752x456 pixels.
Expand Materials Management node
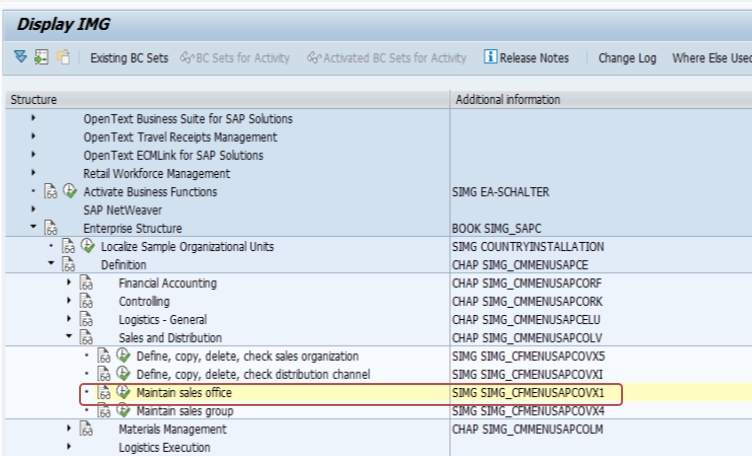click(69, 428)
